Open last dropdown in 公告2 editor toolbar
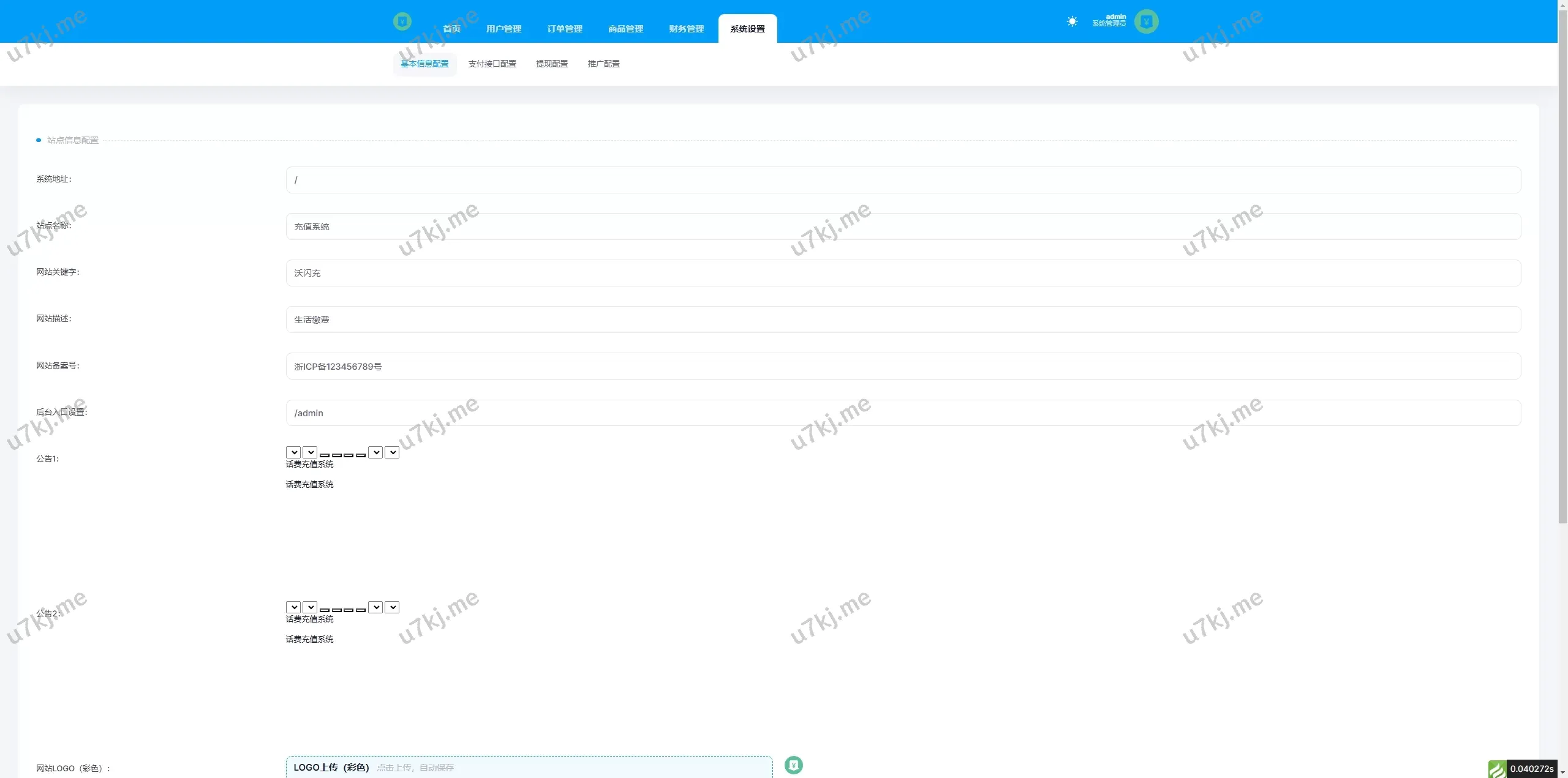 pyautogui.click(x=392, y=607)
